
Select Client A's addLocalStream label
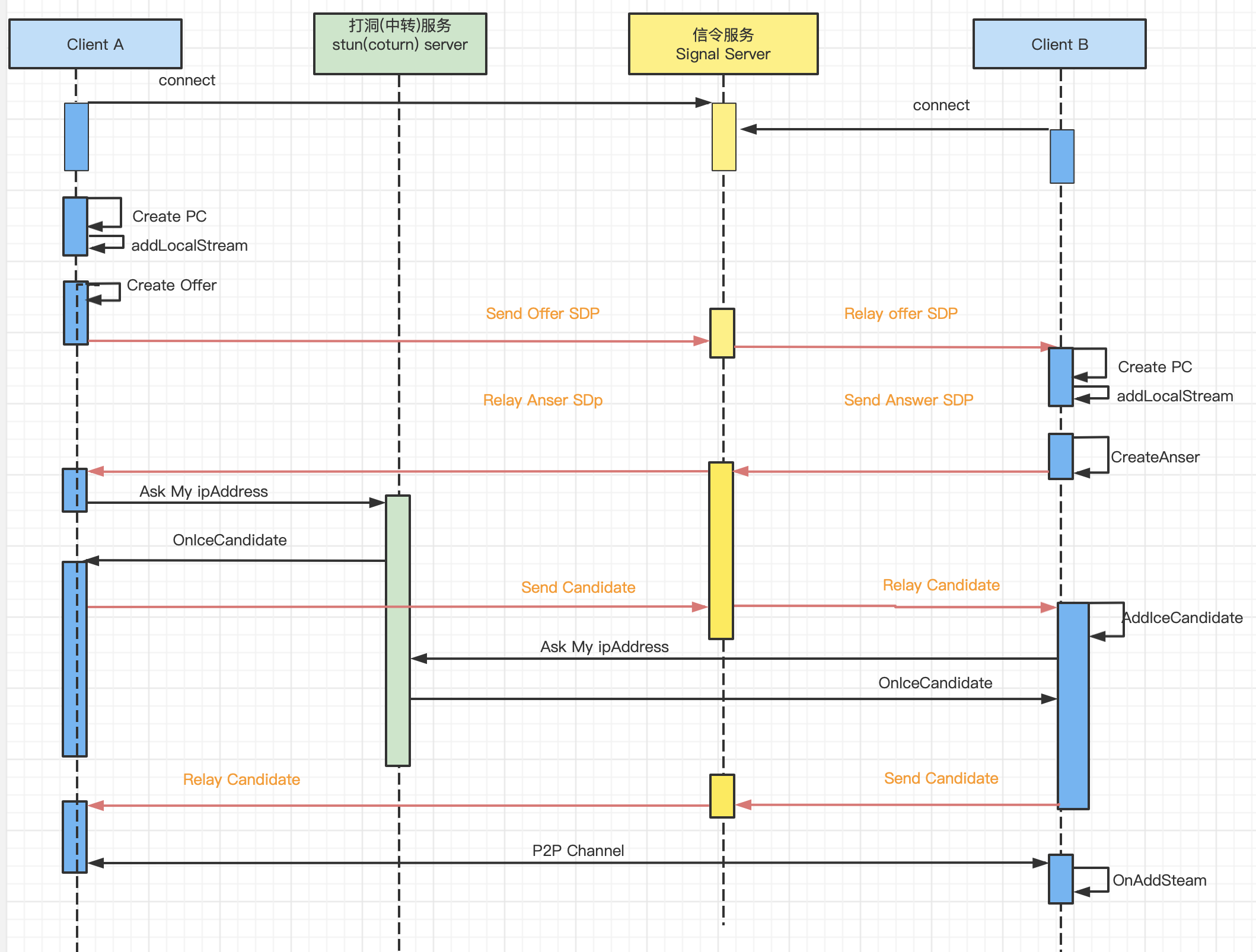tap(189, 245)
